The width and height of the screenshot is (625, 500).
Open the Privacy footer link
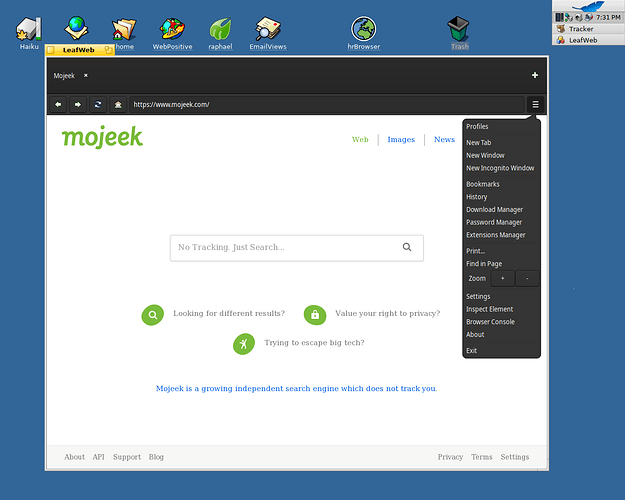coord(450,457)
